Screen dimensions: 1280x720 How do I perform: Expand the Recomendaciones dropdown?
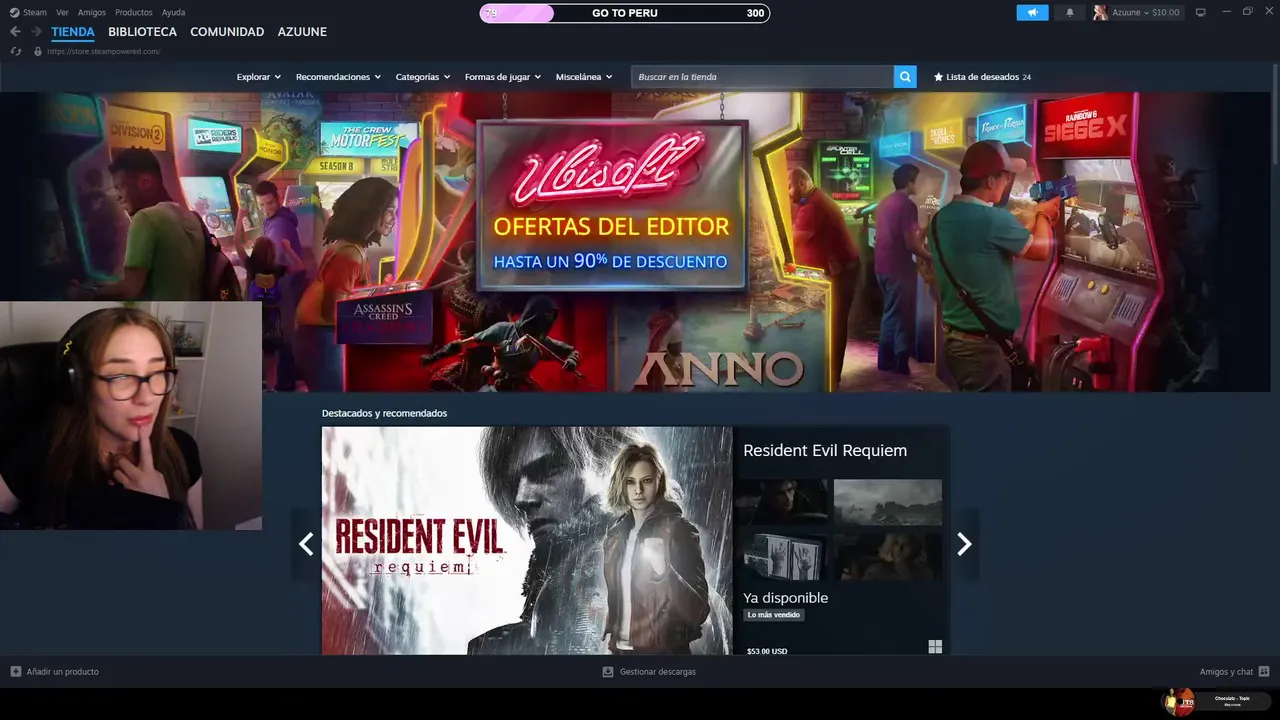point(339,77)
